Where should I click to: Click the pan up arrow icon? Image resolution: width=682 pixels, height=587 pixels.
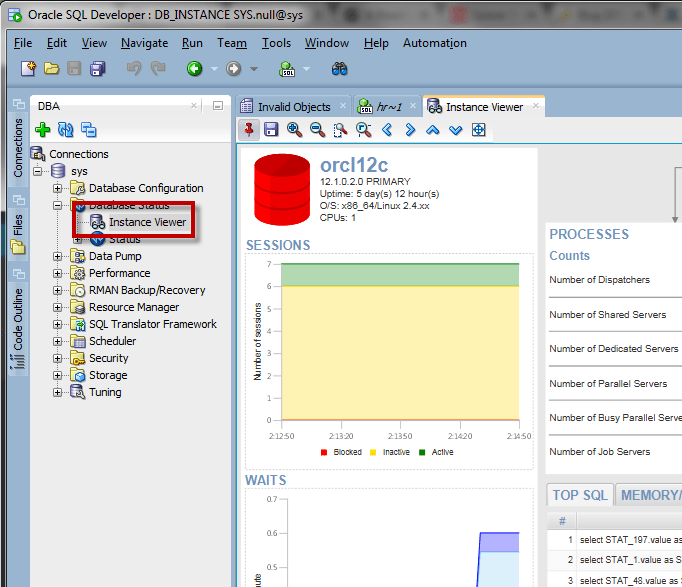433,130
